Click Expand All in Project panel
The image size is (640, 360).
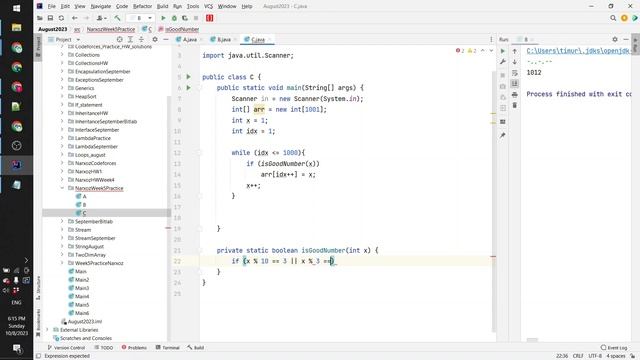click(x=130, y=40)
